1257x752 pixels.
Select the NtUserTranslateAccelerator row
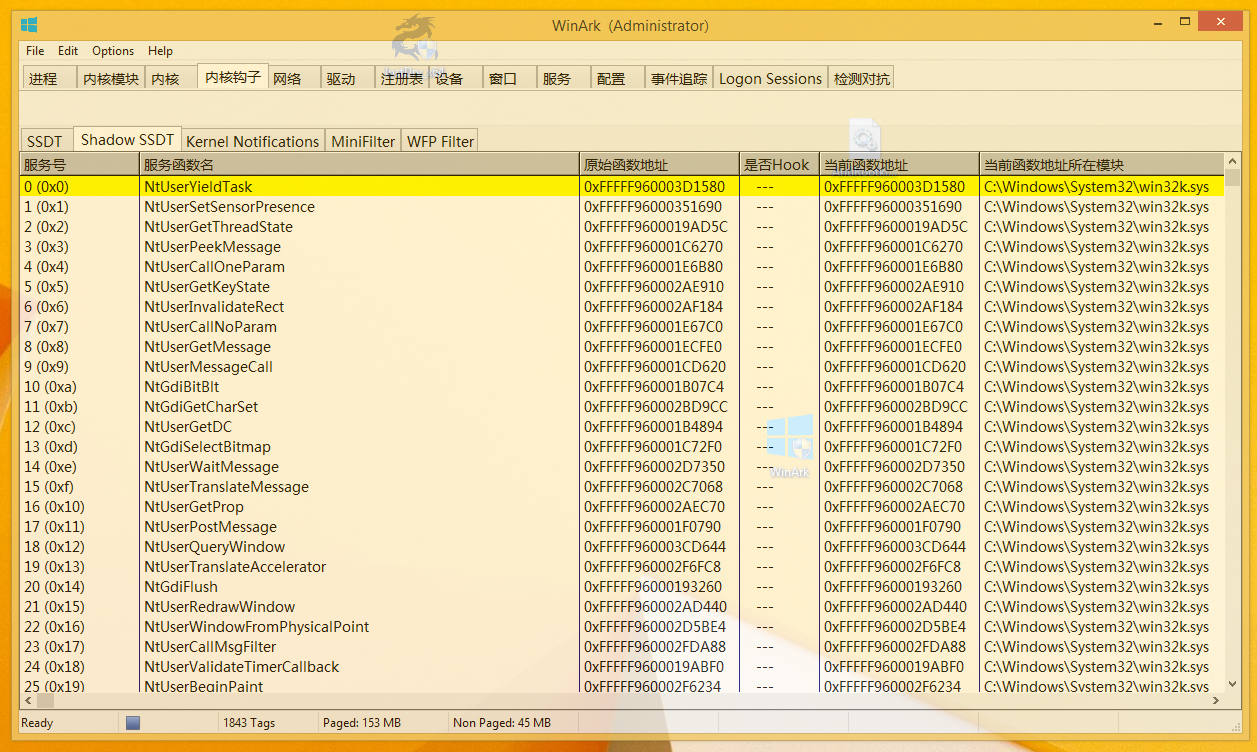pyautogui.click(x=622, y=566)
